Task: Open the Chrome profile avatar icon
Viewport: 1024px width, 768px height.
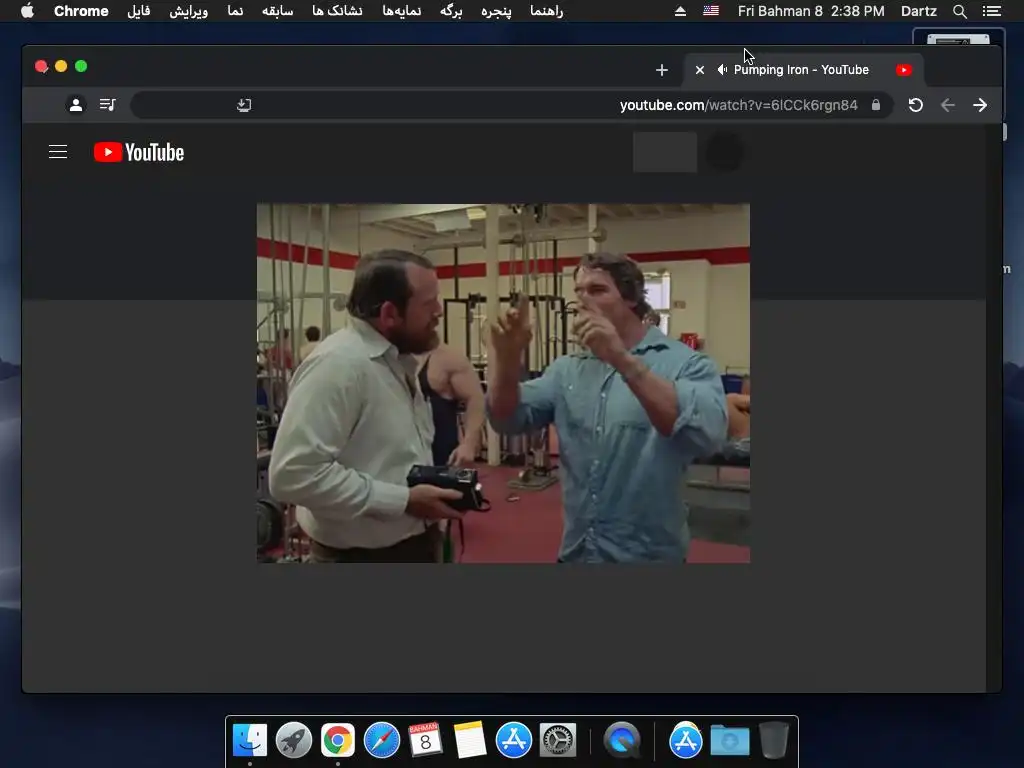Action: pos(76,104)
